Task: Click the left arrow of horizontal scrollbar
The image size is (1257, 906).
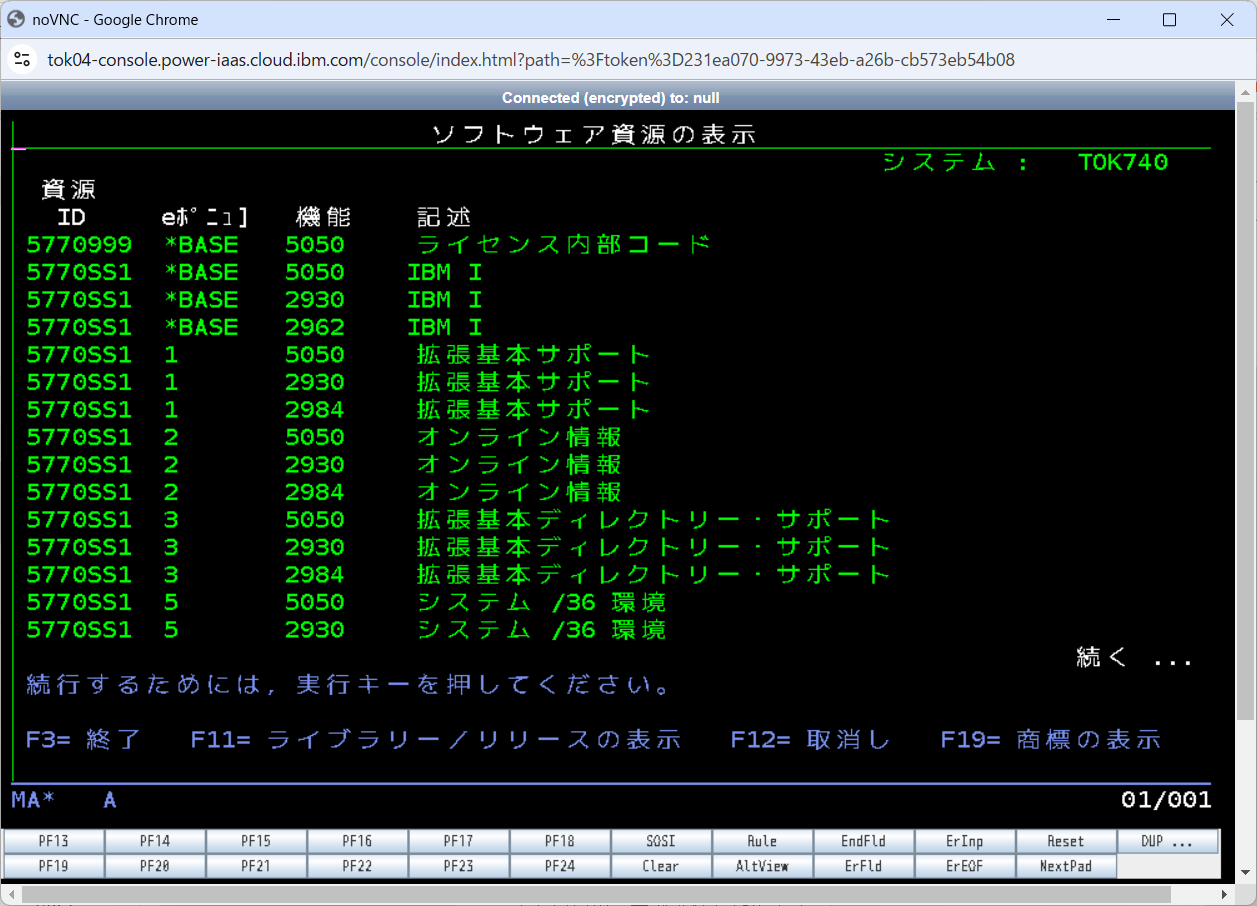Action: click(x=10, y=893)
